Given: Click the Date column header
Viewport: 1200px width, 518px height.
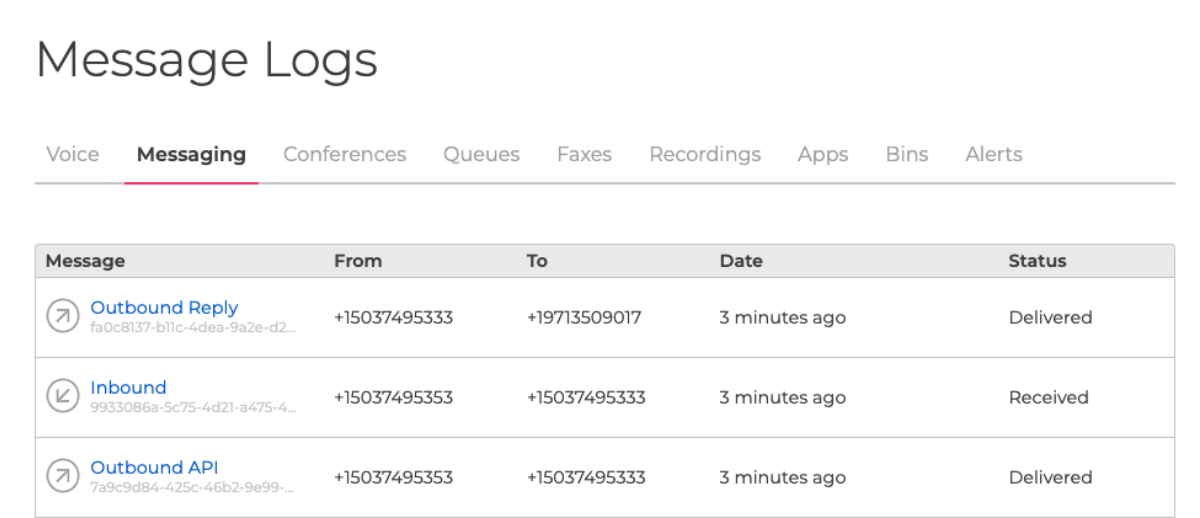Looking at the screenshot, I should point(741,261).
